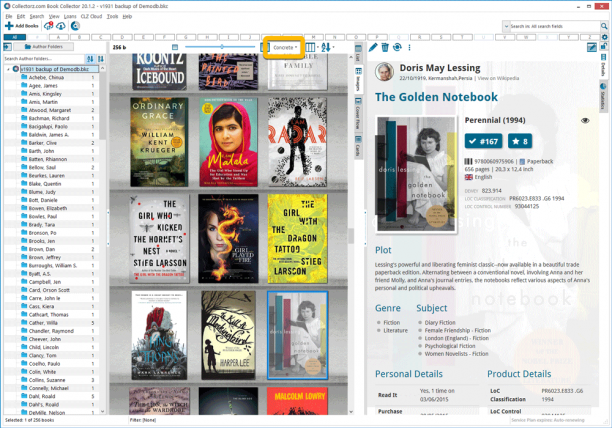Viewport: 612px width, 428px height.
Task: Toggle the #167 collection status check button
Action: tap(483, 141)
